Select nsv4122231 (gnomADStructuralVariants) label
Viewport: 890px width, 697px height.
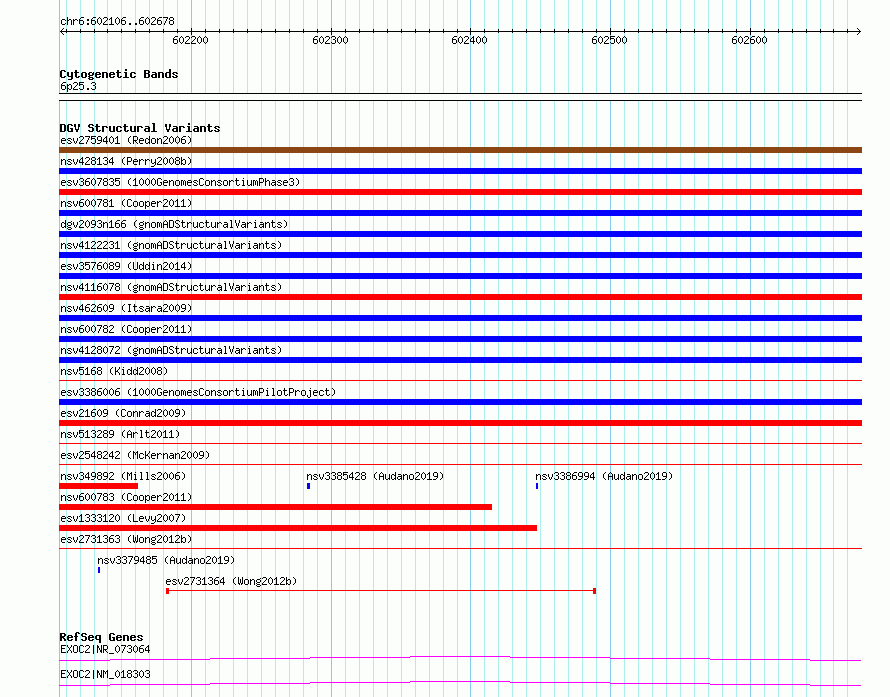point(171,245)
